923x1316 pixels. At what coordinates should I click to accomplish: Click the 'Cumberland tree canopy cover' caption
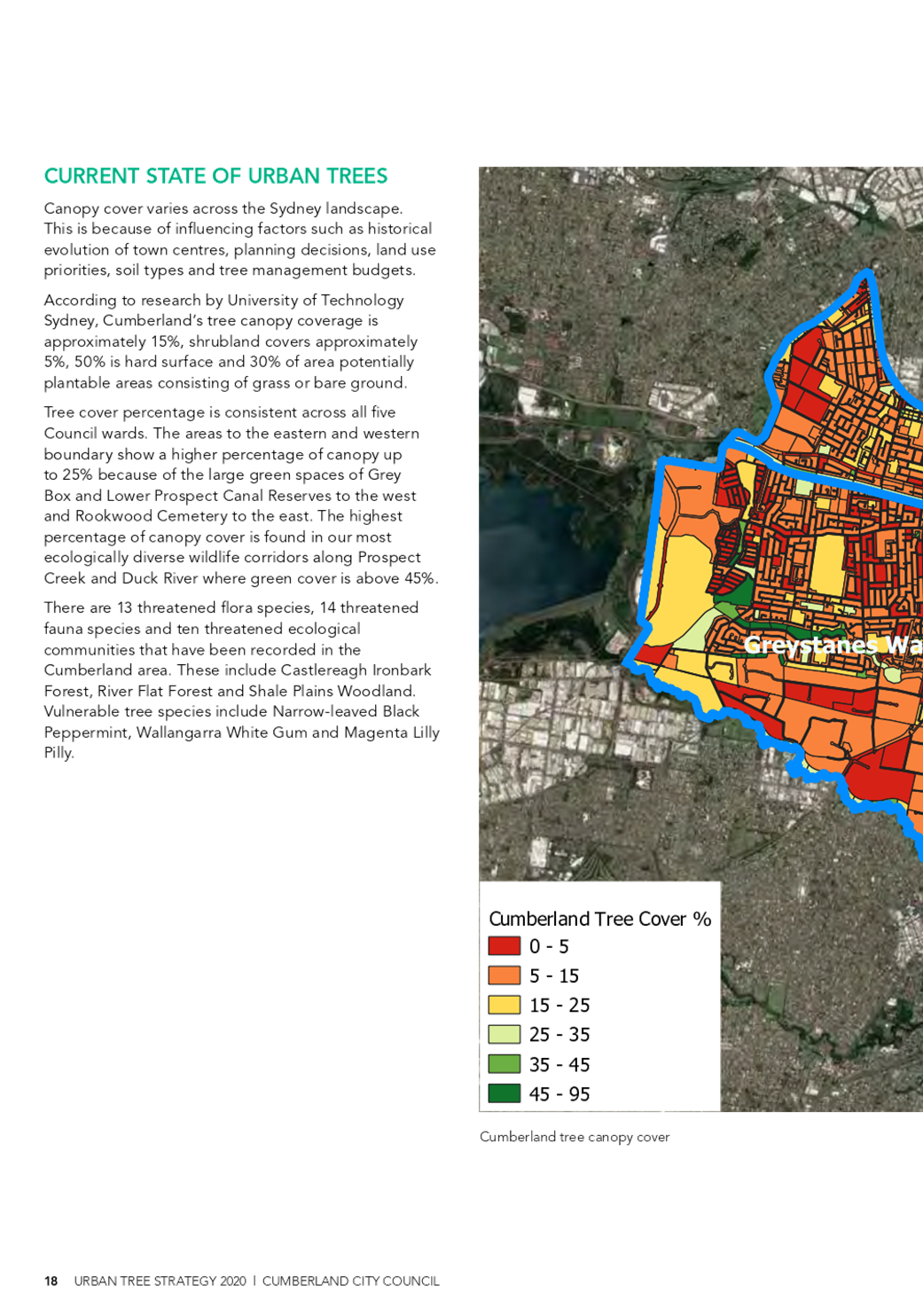click(575, 1137)
